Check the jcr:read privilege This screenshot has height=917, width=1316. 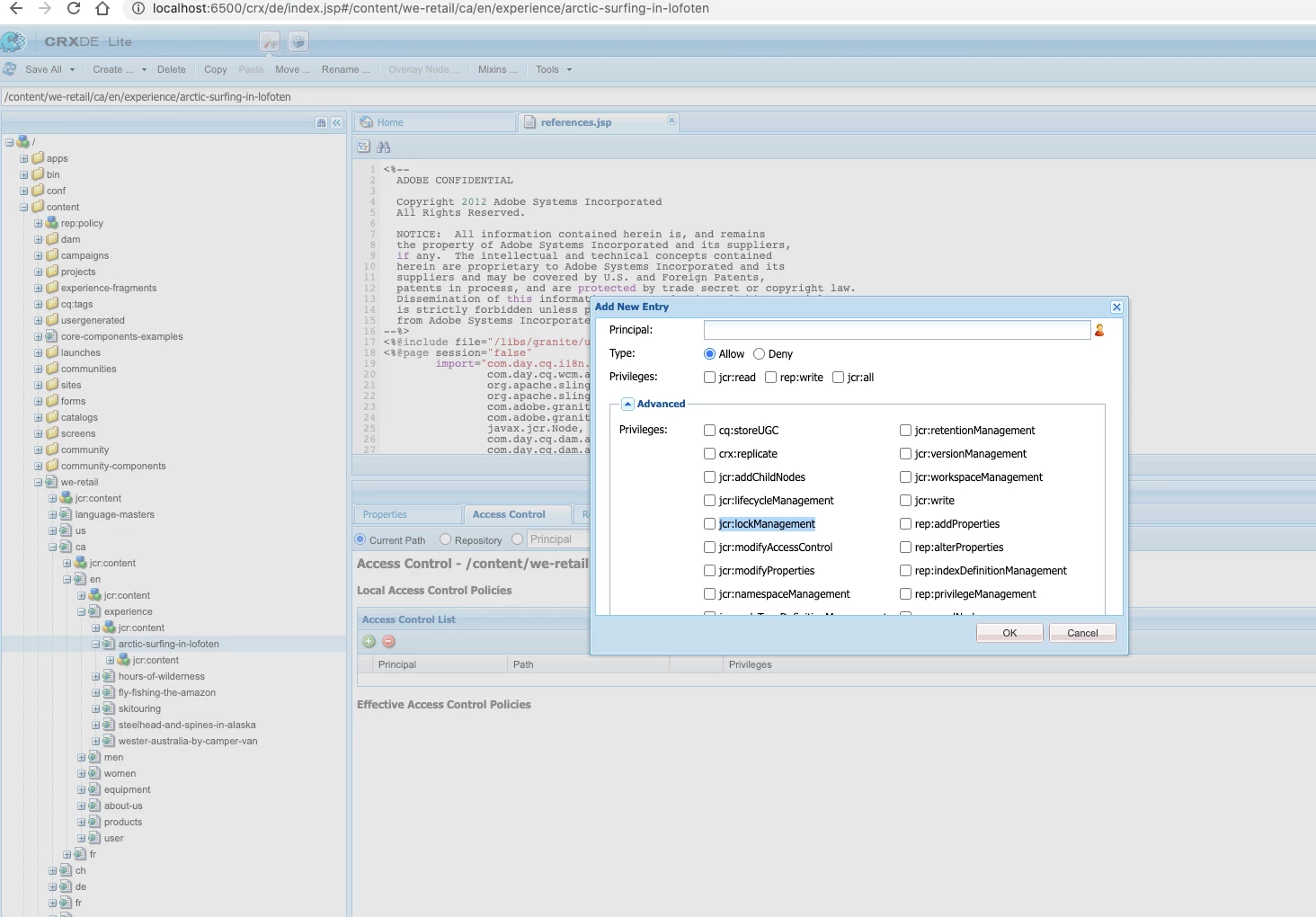click(x=710, y=378)
